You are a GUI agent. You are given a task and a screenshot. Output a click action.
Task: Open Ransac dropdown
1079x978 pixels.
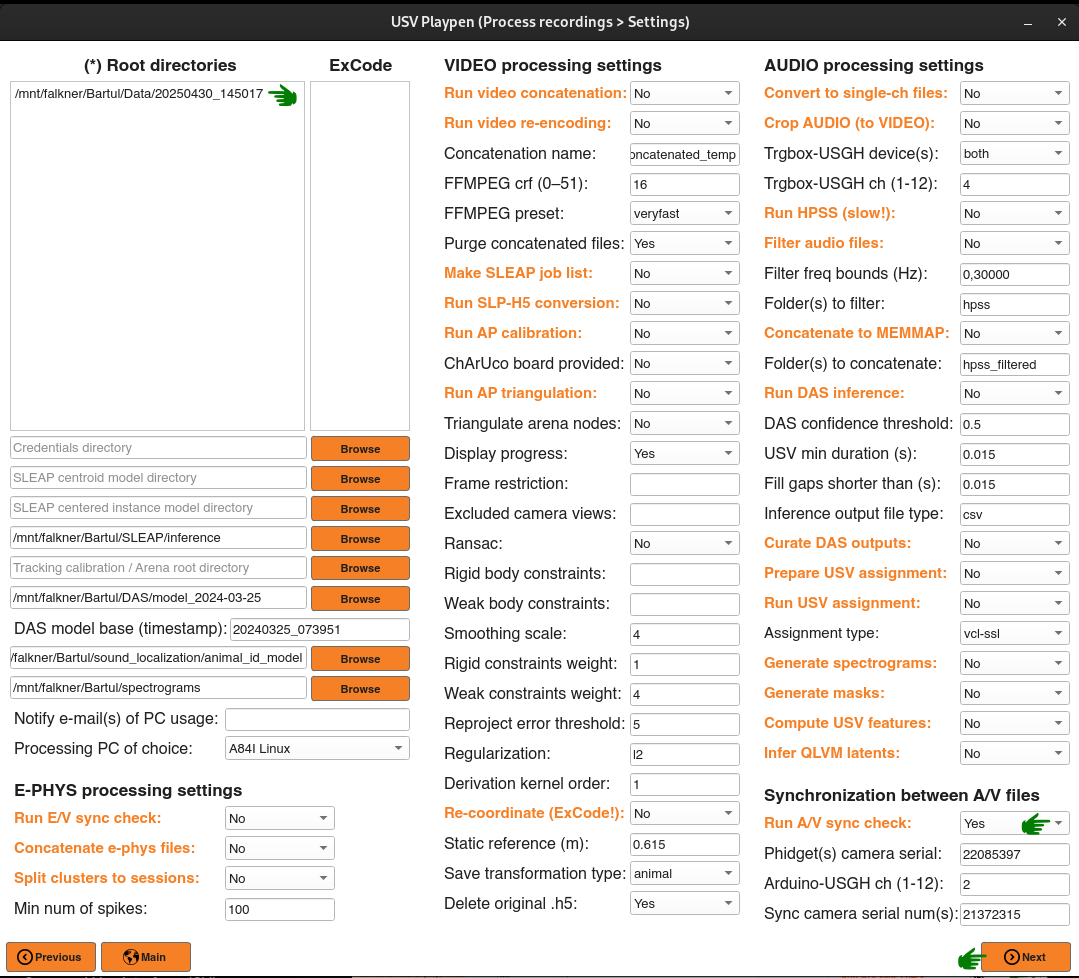(685, 543)
